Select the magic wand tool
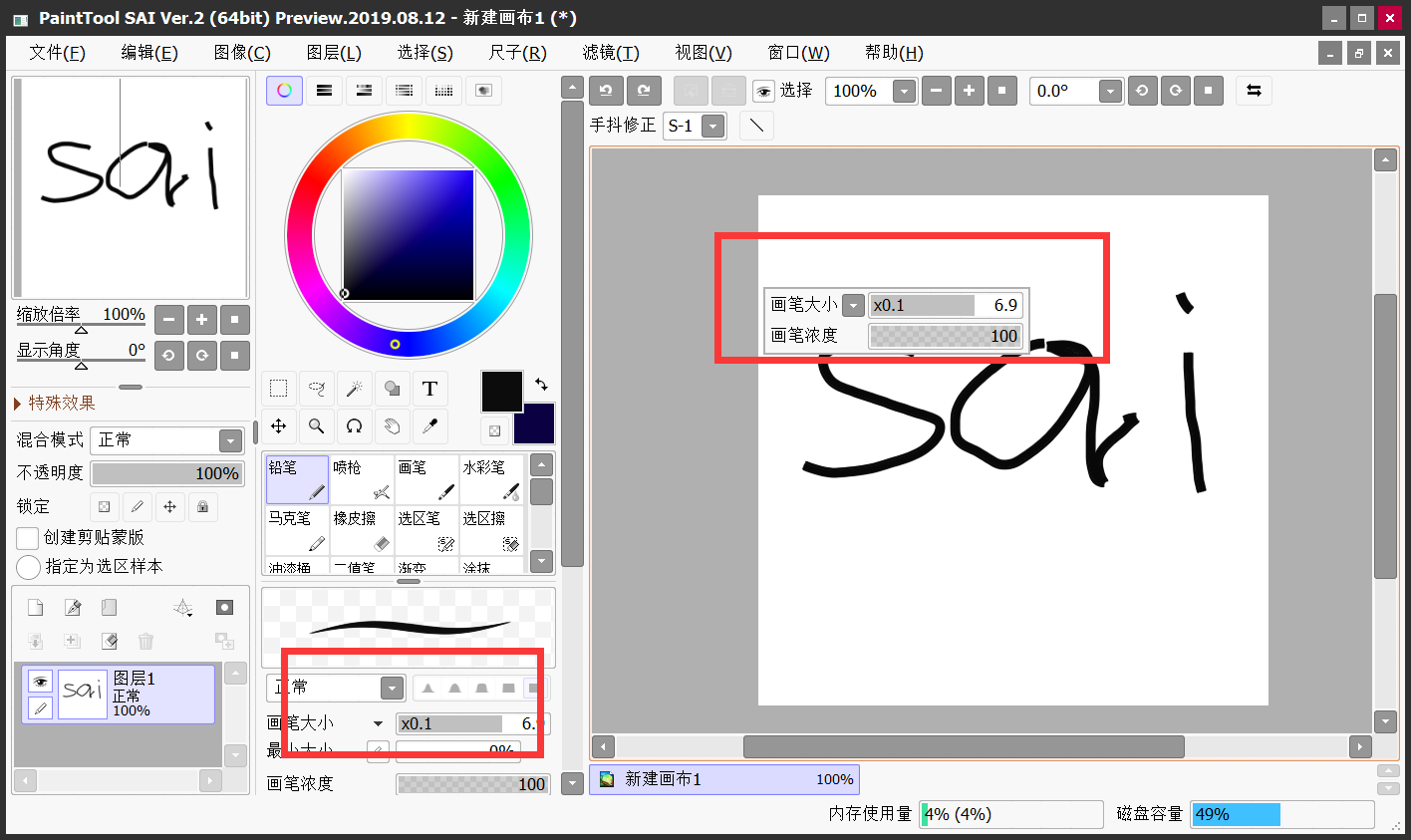Screen dimensions: 1411x840 tap(354, 389)
